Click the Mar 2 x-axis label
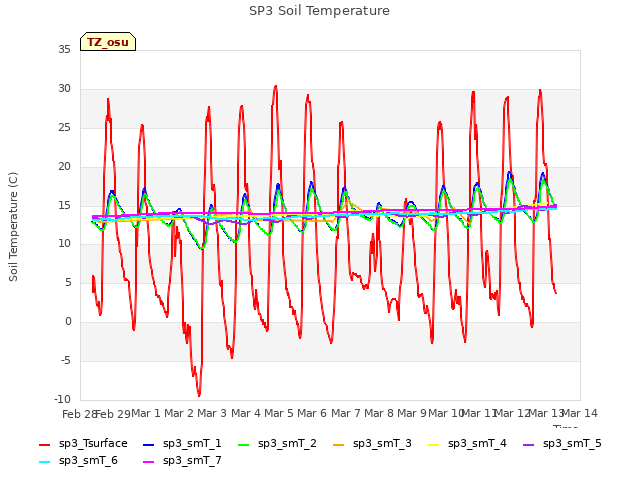 point(179,413)
